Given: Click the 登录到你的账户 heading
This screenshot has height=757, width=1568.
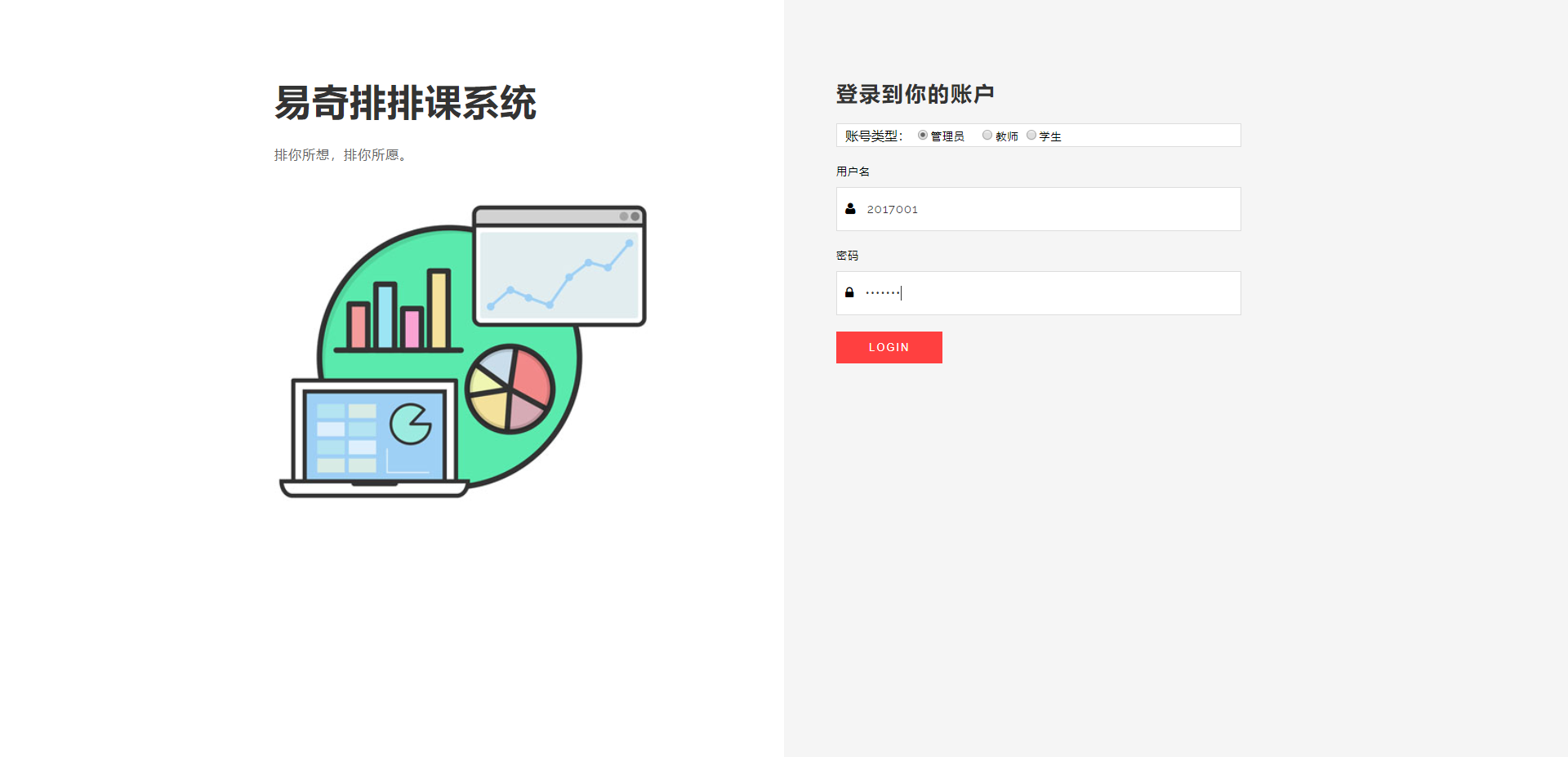Looking at the screenshot, I should point(915,94).
